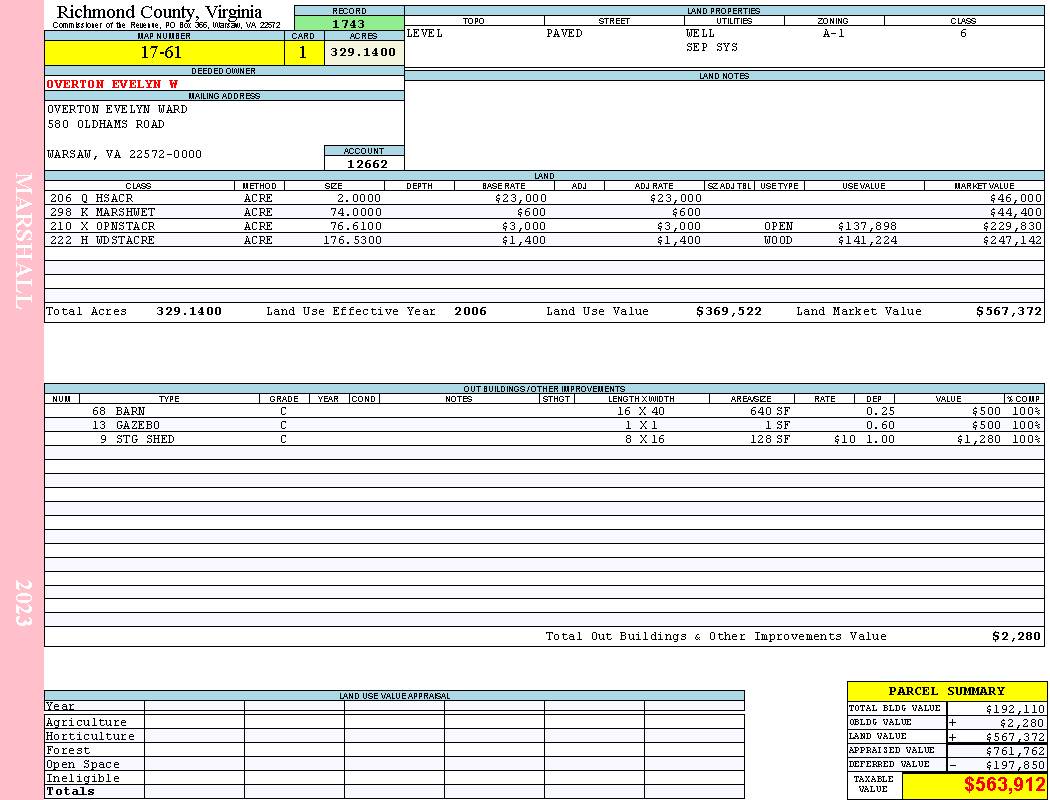This screenshot has width=1050, height=800.
Task: Click the use value $141,224
Action: [x=867, y=240]
